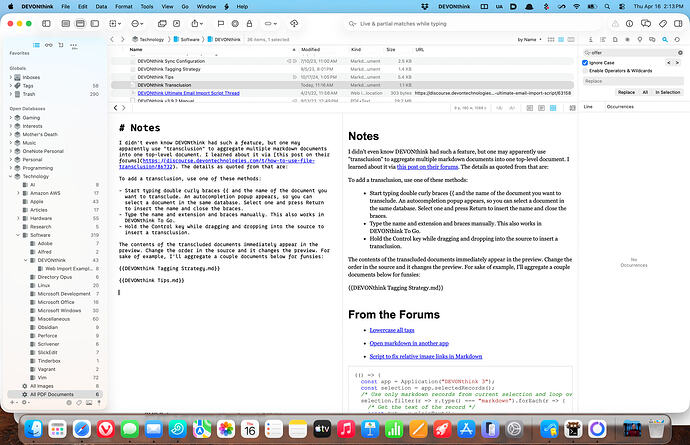Image resolution: width=690 pixels, height=445 pixels.
Task: Clear the inspector search field
Action: tap(680, 53)
